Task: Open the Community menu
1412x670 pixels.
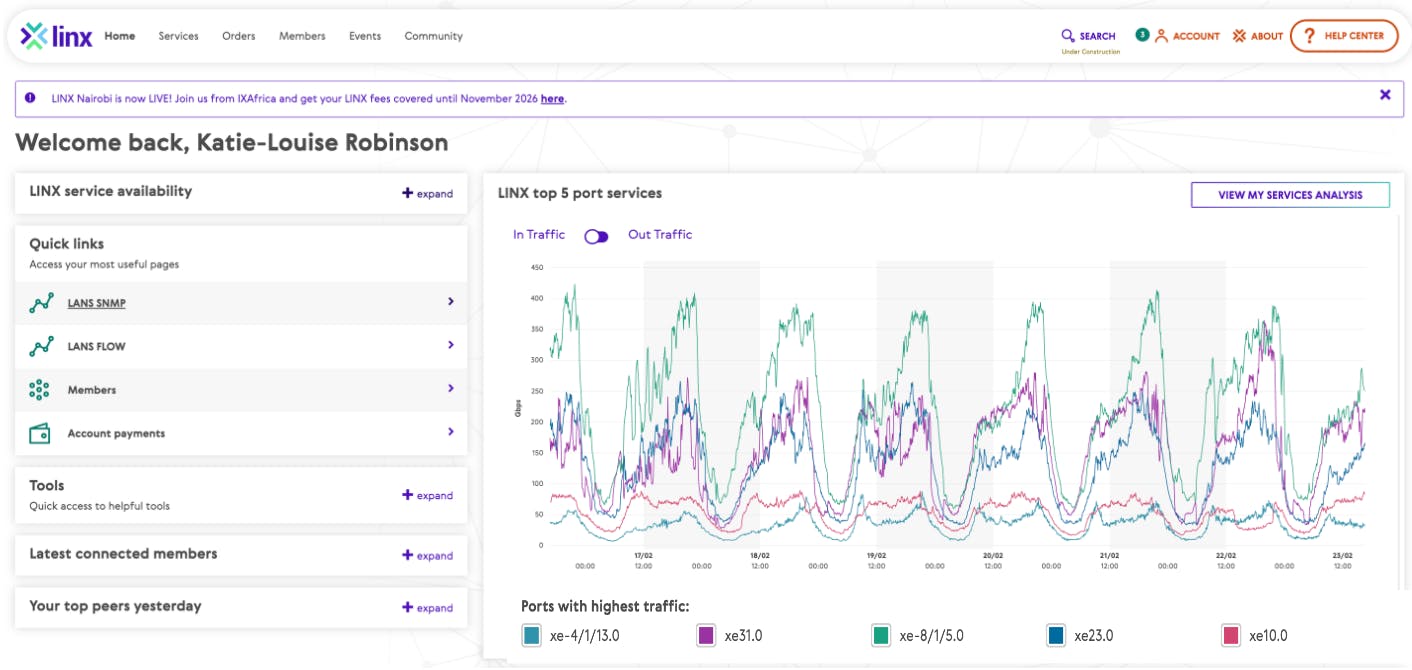Action: click(x=434, y=36)
